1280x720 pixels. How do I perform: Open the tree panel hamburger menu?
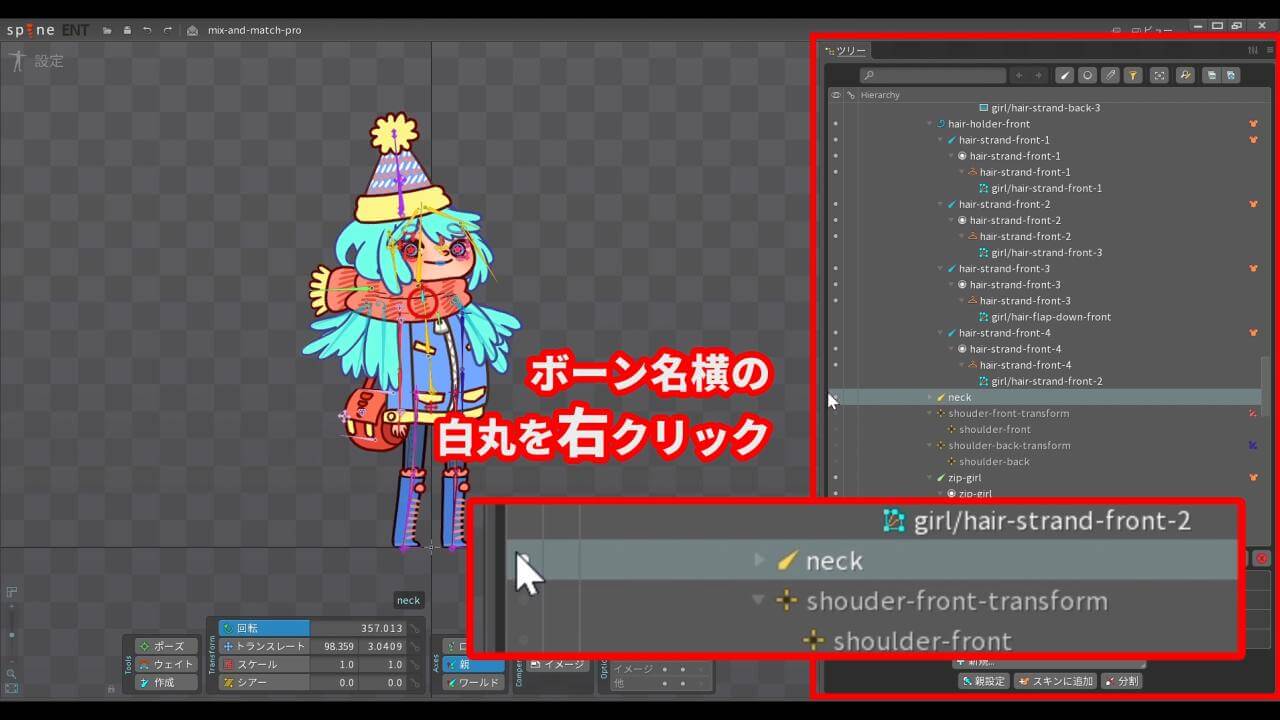pyautogui.click(x=1270, y=50)
